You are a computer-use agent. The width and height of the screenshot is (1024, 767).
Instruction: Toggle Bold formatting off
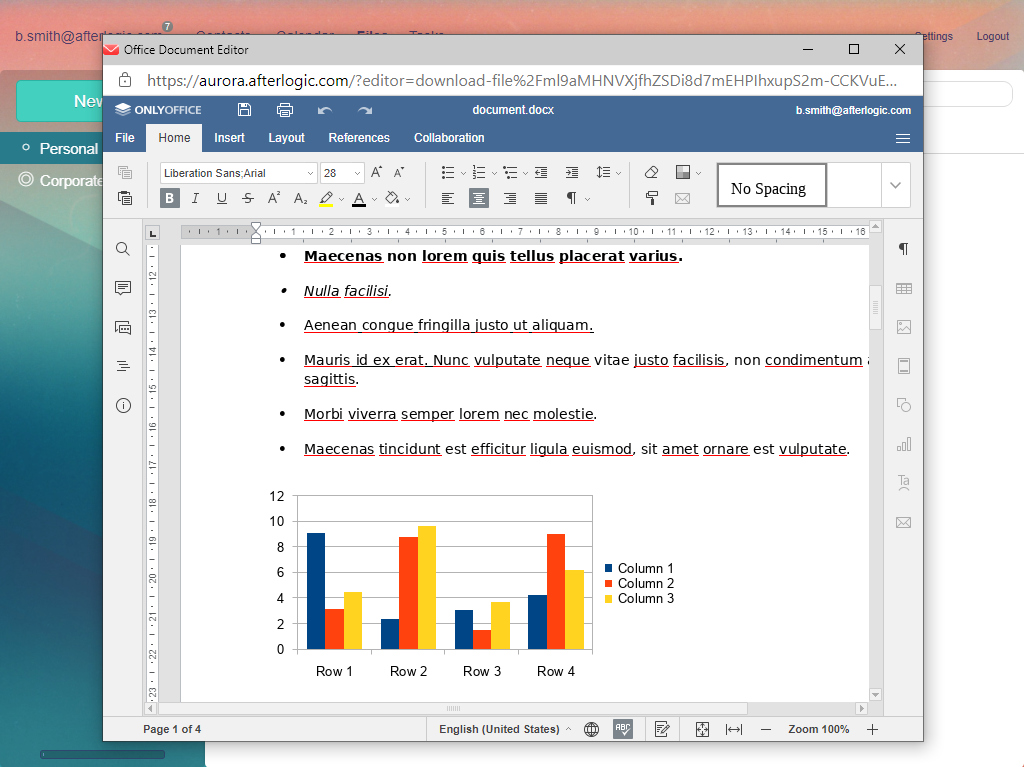click(x=169, y=198)
